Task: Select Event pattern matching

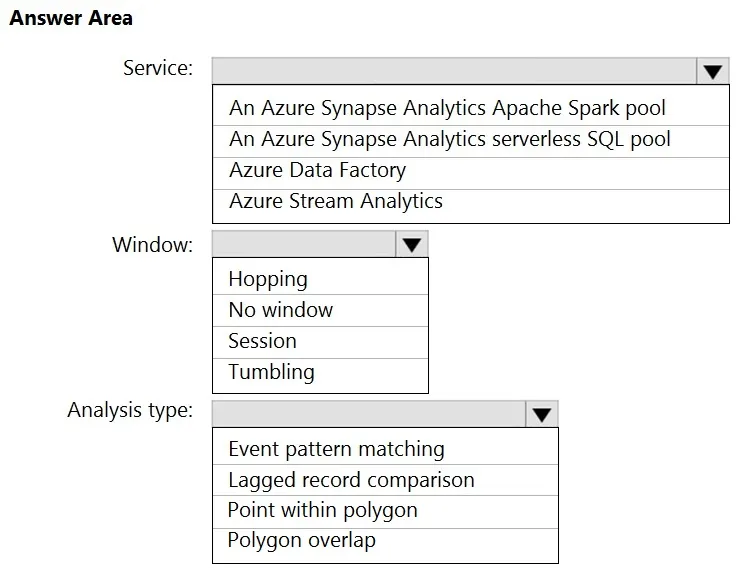Action: coord(385,448)
